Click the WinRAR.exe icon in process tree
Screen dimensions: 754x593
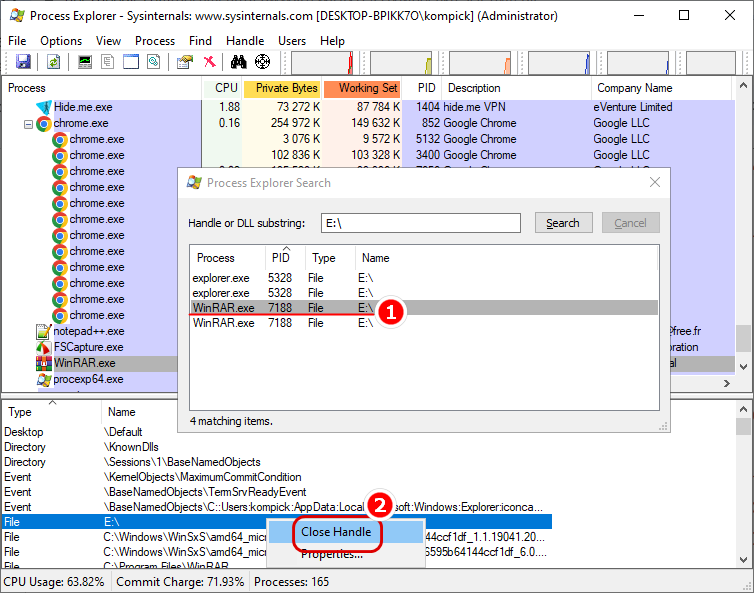click(x=44, y=363)
